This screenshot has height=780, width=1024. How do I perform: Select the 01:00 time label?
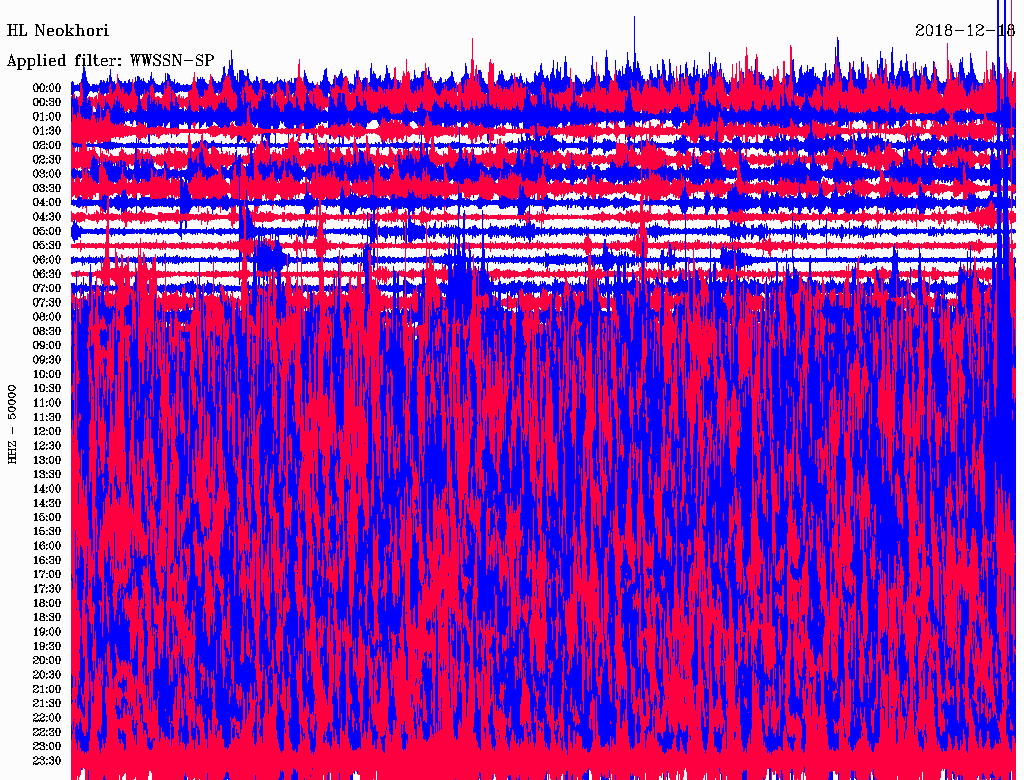pyautogui.click(x=47, y=117)
